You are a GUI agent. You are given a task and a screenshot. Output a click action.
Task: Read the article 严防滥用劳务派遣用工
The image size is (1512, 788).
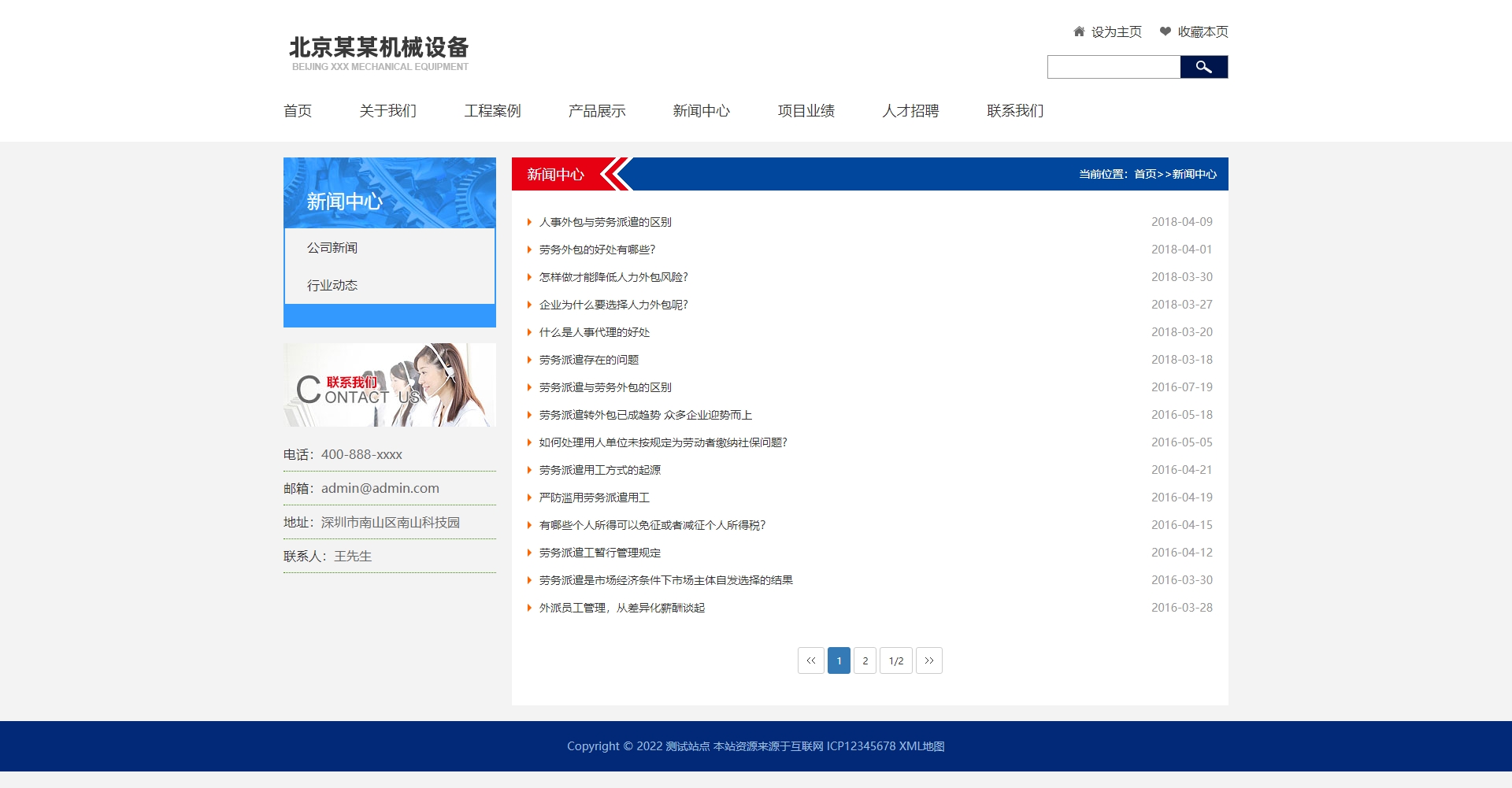(x=594, y=498)
